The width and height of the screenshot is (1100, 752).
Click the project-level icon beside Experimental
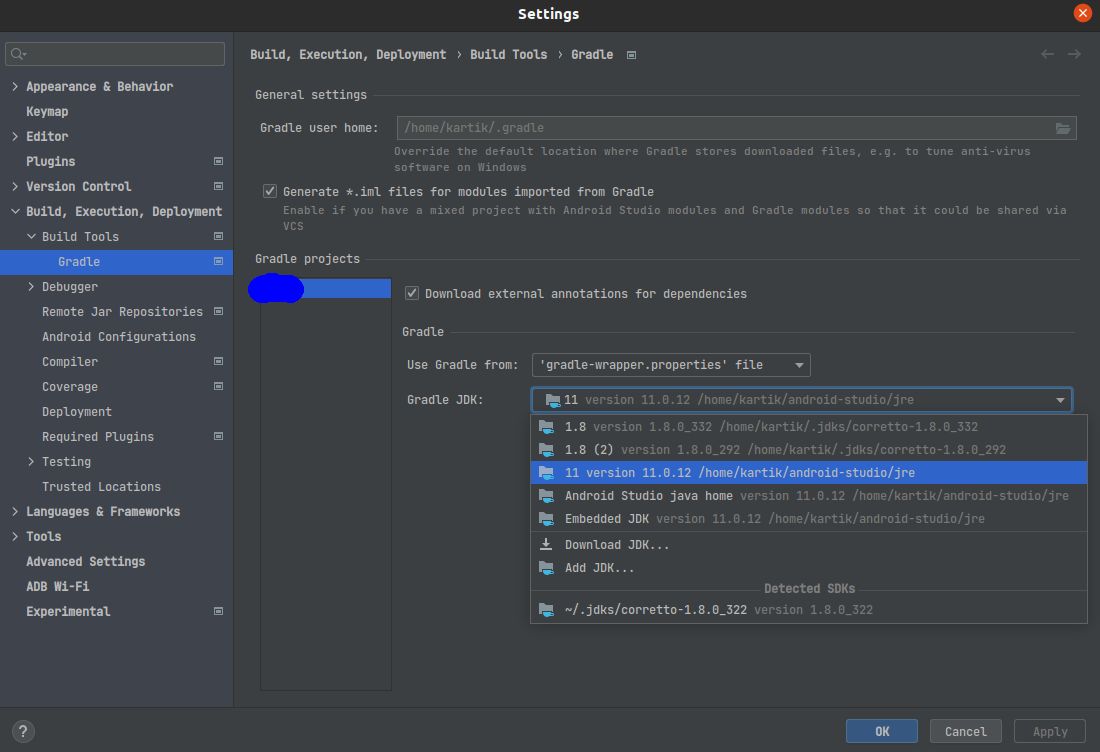click(x=218, y=611)
